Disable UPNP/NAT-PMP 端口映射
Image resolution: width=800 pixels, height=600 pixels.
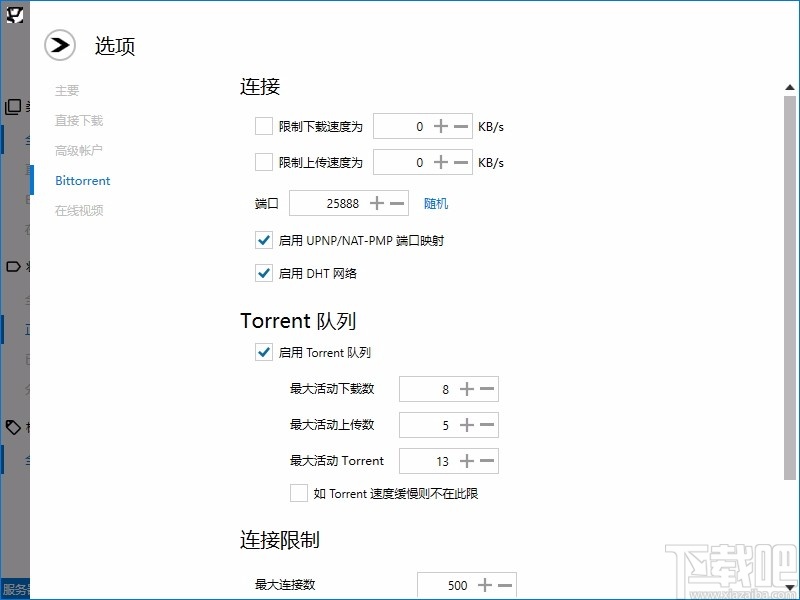[x=264, y=240]
